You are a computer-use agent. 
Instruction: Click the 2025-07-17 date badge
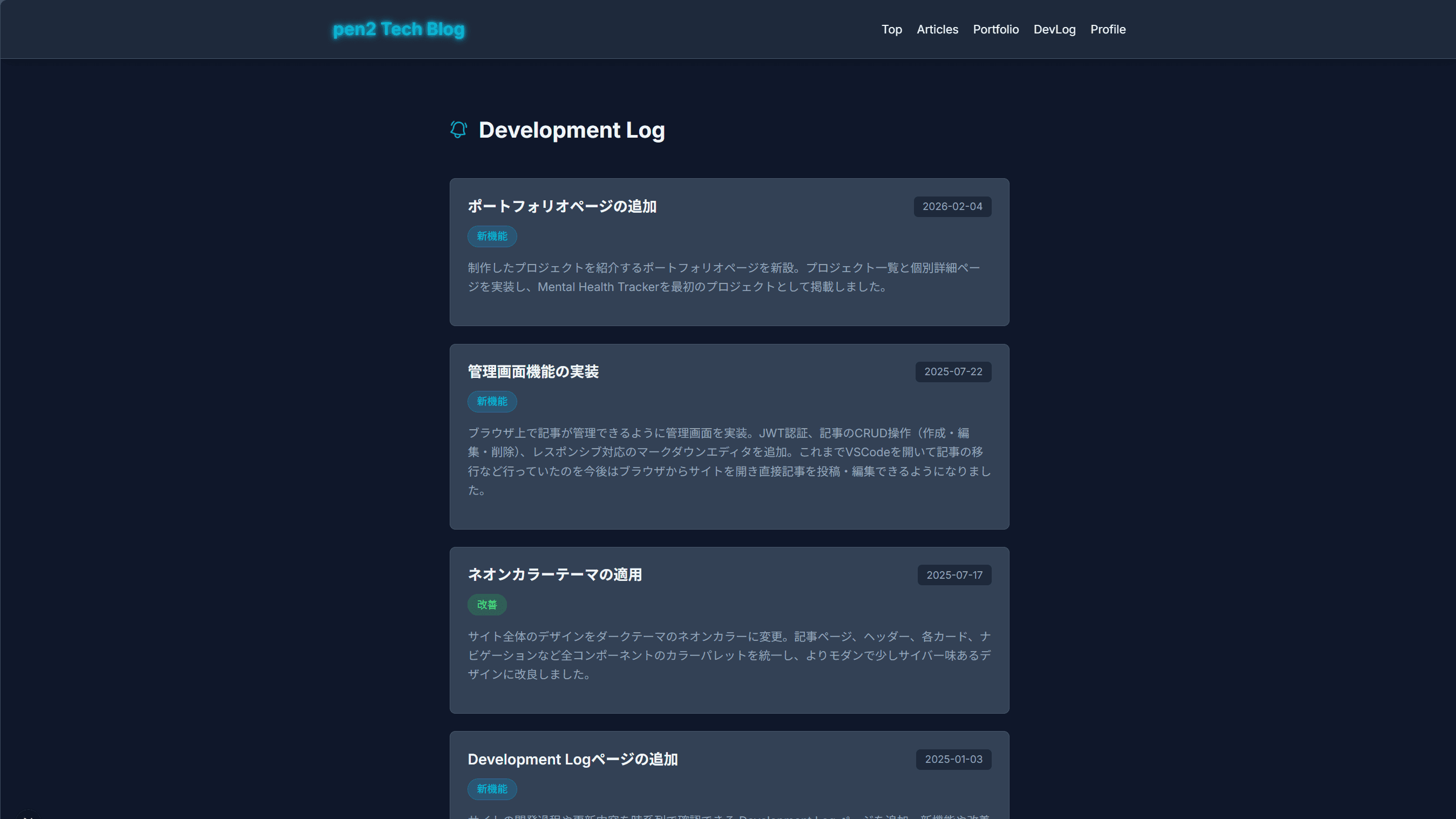tap(954, 575)
